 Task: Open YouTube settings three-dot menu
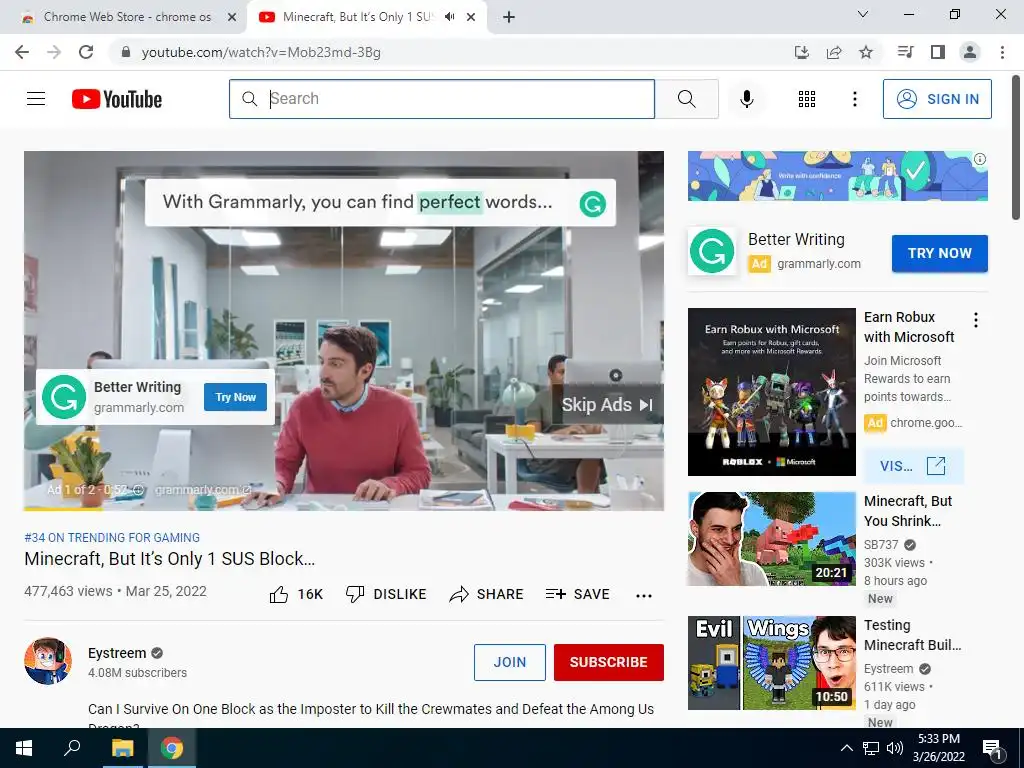coord(854,99)
